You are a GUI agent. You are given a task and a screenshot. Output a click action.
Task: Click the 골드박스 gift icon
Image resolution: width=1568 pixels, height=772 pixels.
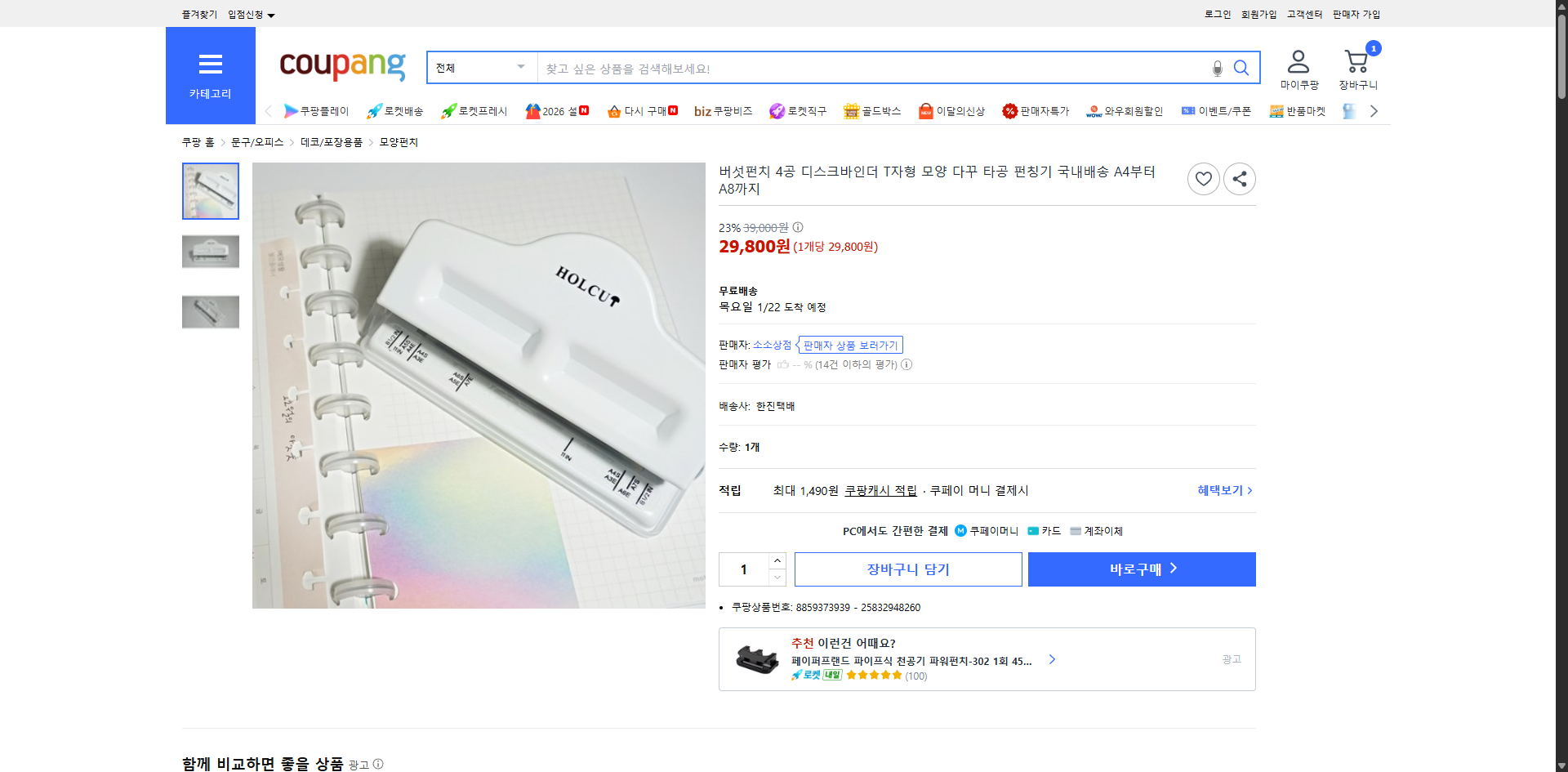(851, 111)
